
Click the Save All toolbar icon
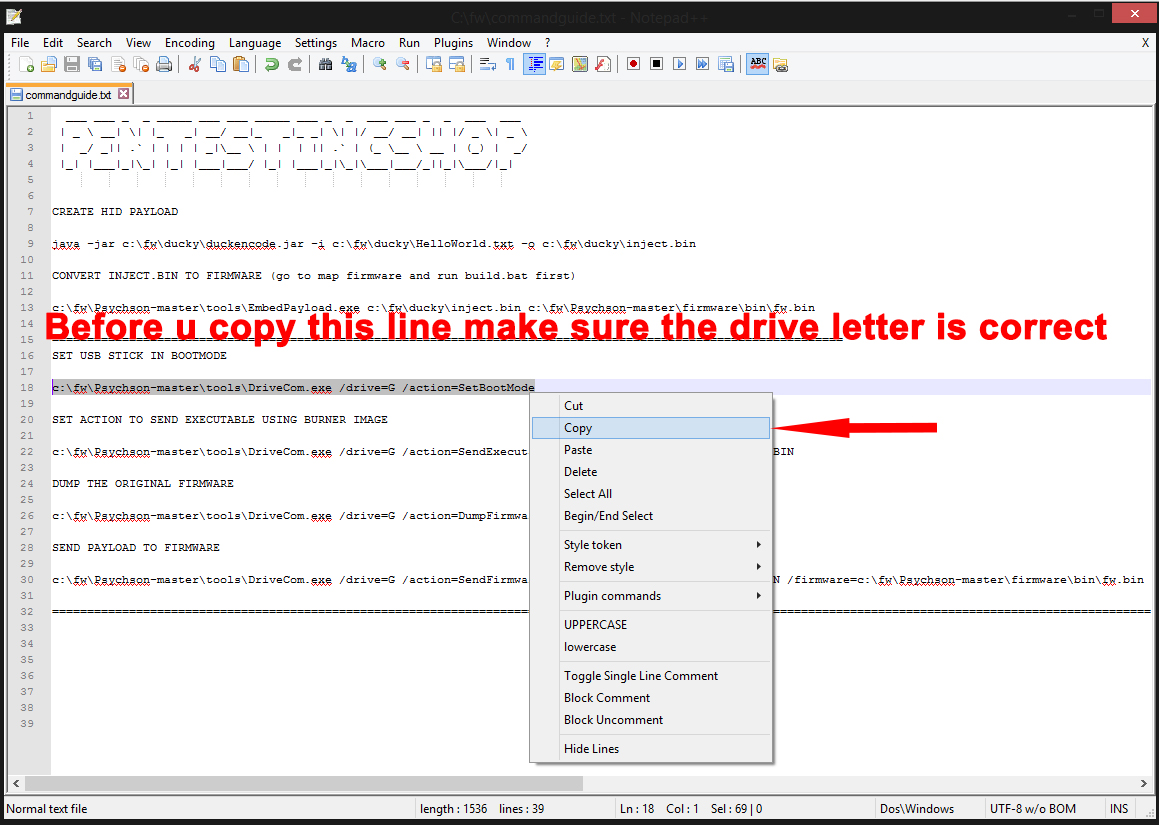click(95, 64)
